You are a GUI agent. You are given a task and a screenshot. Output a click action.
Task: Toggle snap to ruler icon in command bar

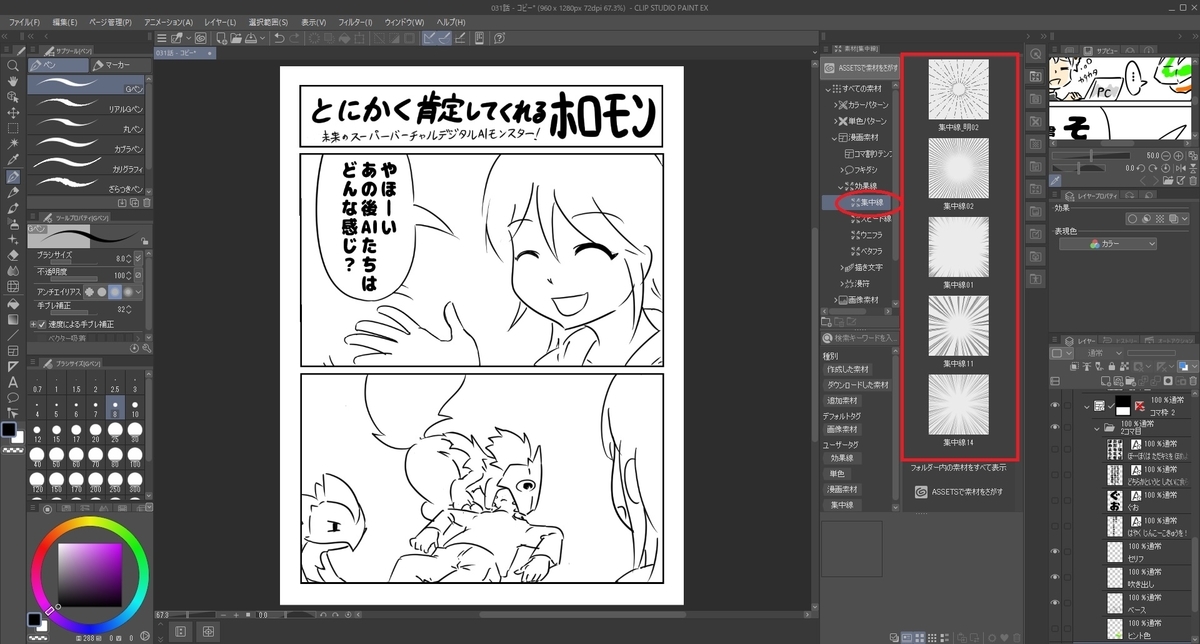click(x=430, y=38)
